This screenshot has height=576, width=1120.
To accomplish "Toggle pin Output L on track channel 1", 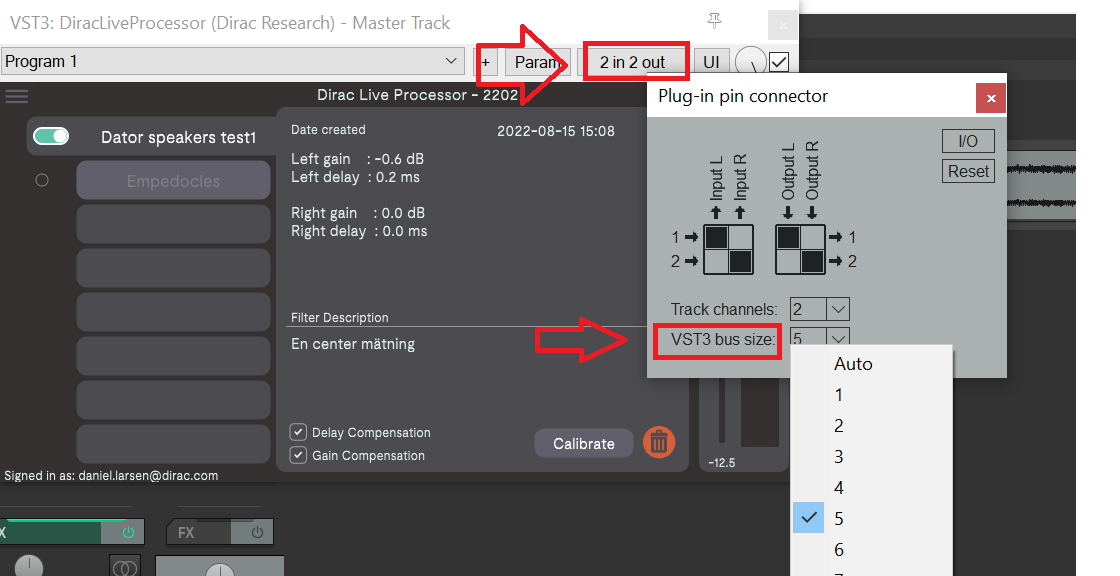I will pos(789,237).
